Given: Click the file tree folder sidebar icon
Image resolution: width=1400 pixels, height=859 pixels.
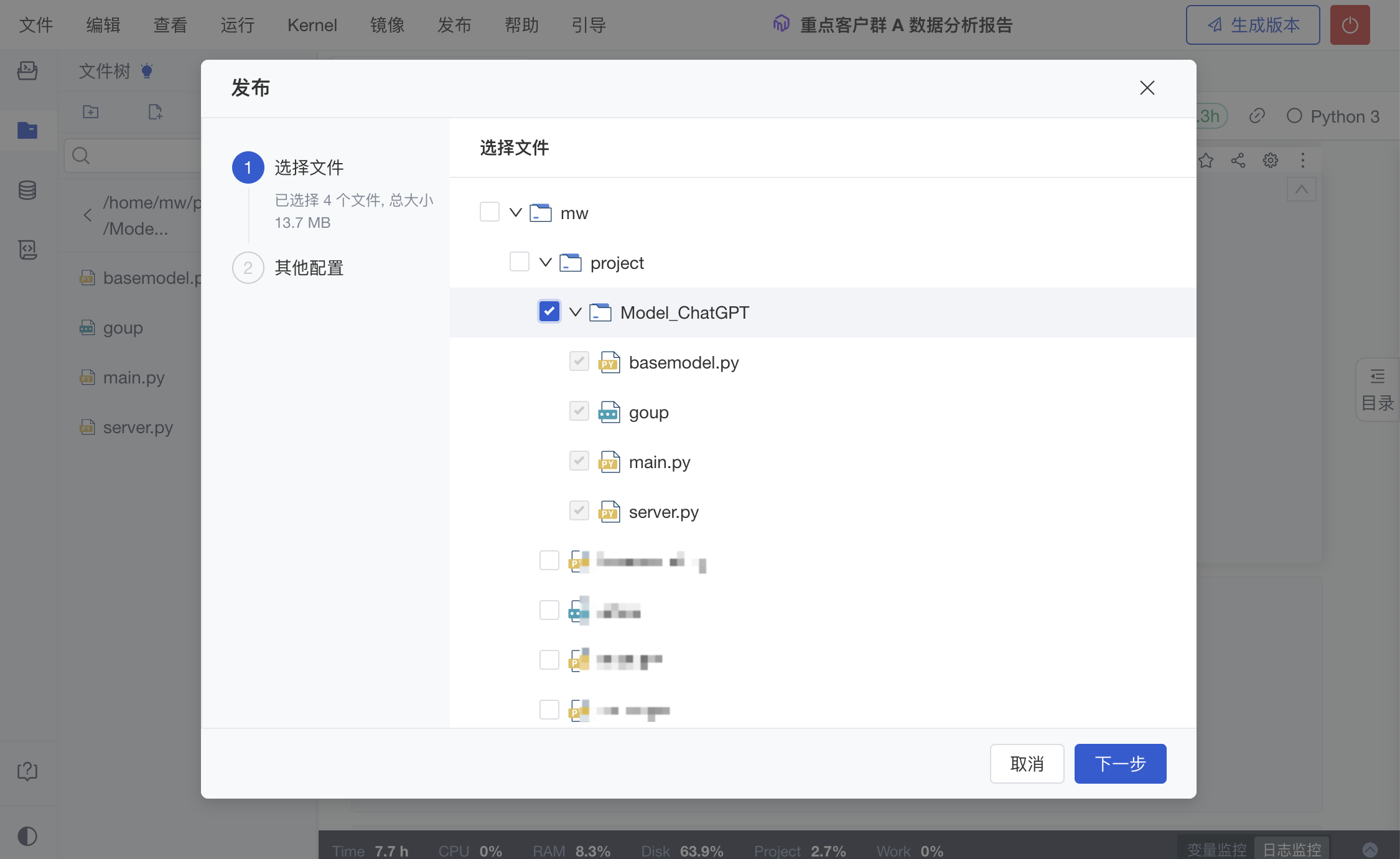Looking at the screenshot, I should click(27, 130).
